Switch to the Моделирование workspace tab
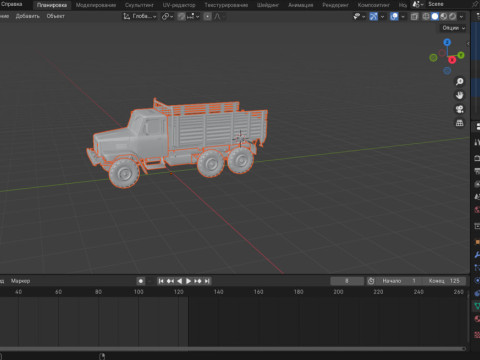 tap(96, 5)
